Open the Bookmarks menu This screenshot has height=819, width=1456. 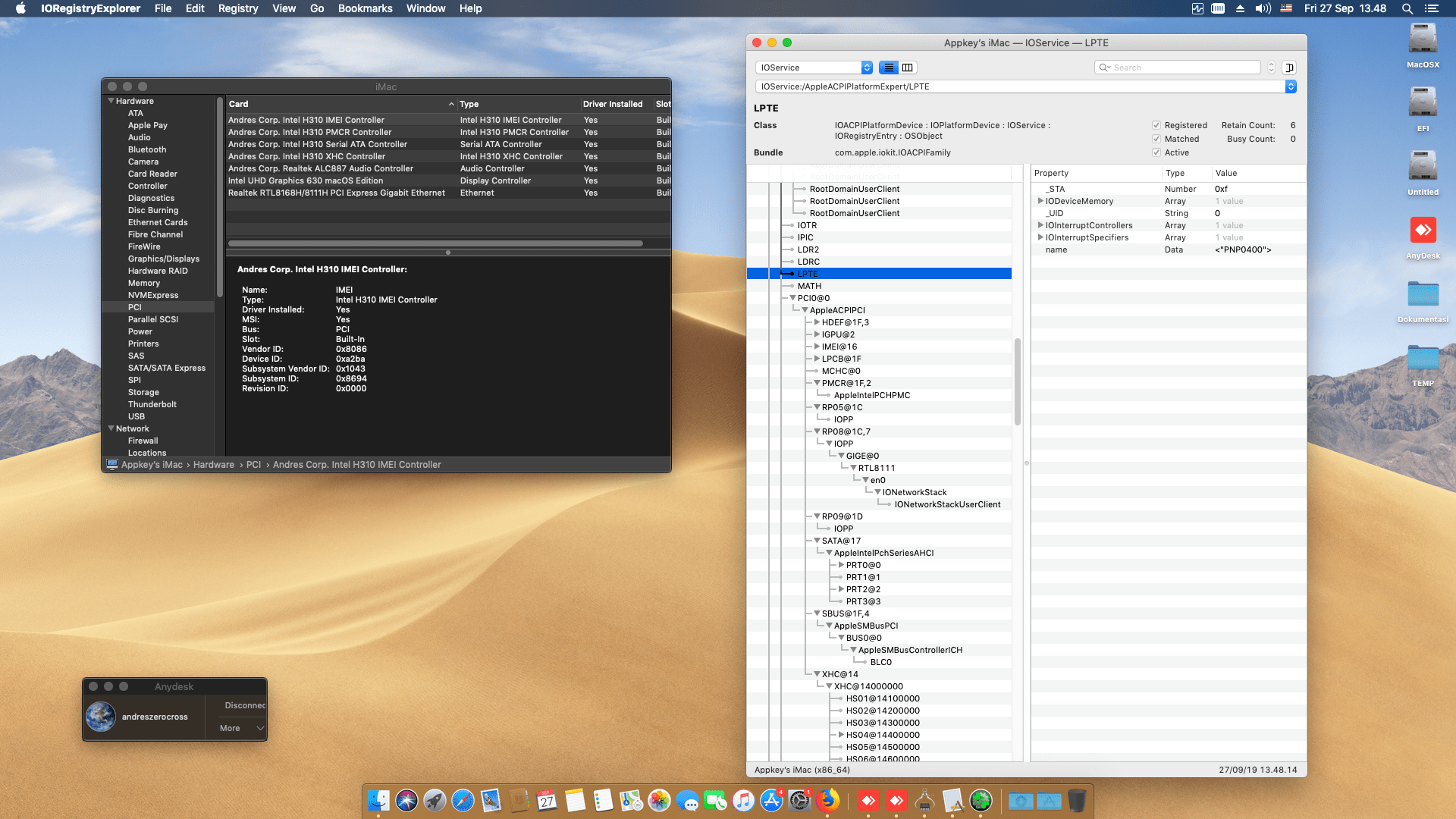coord(365,8)
